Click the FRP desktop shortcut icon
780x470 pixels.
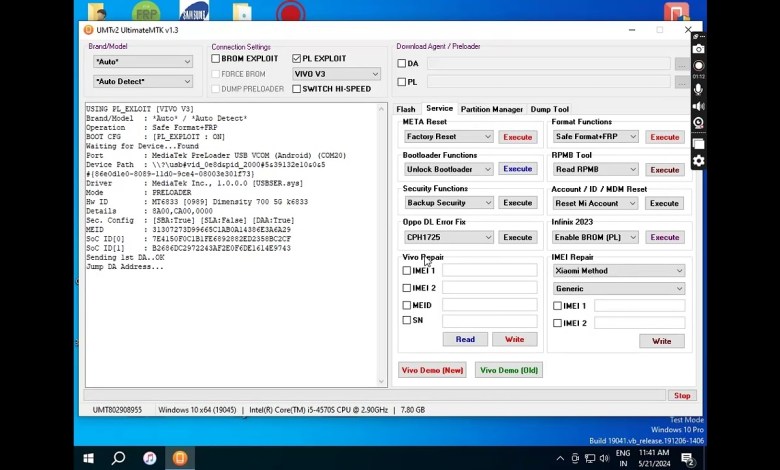tap(146, 12)
